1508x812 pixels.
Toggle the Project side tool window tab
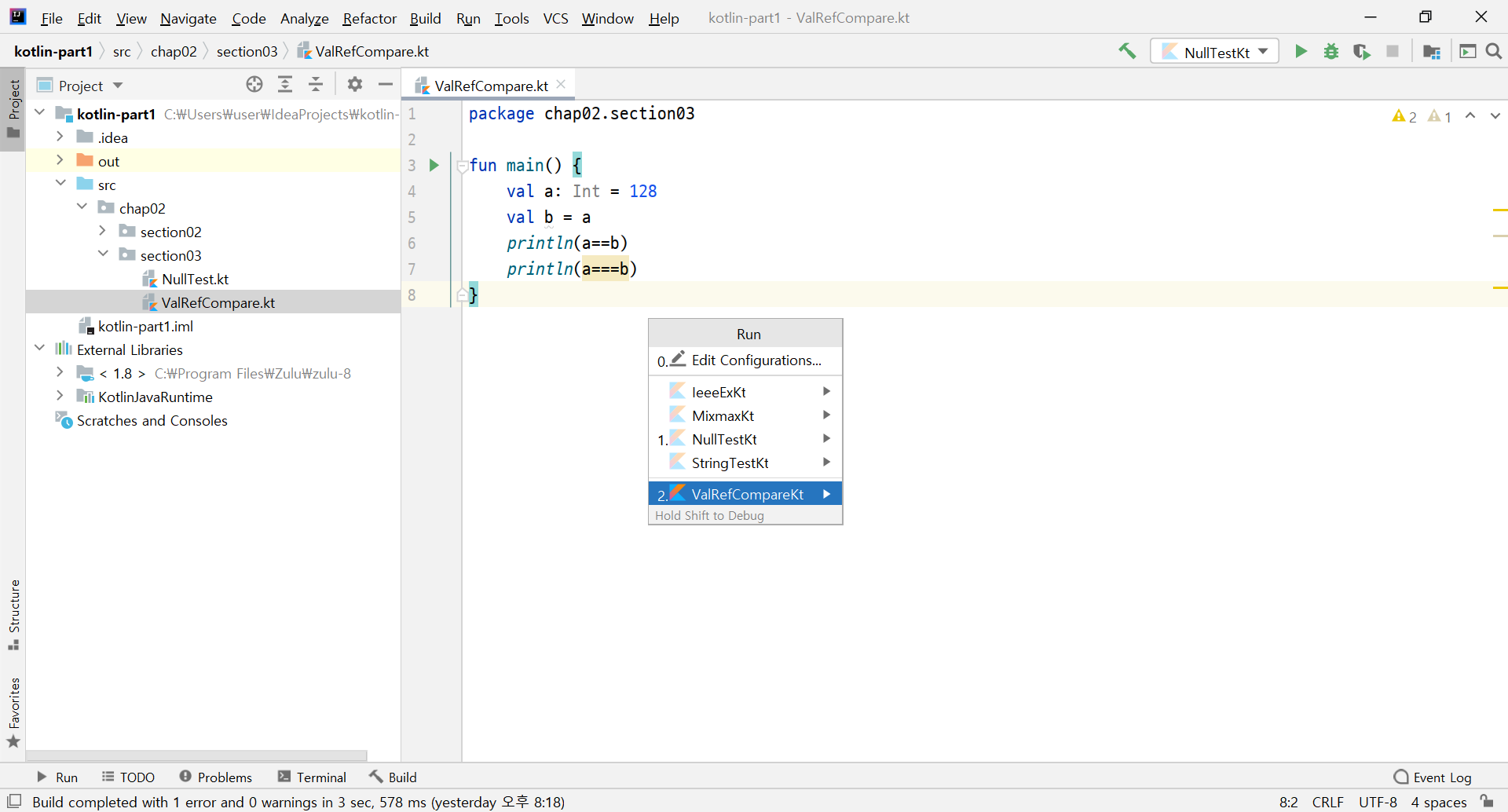point(13,109)
